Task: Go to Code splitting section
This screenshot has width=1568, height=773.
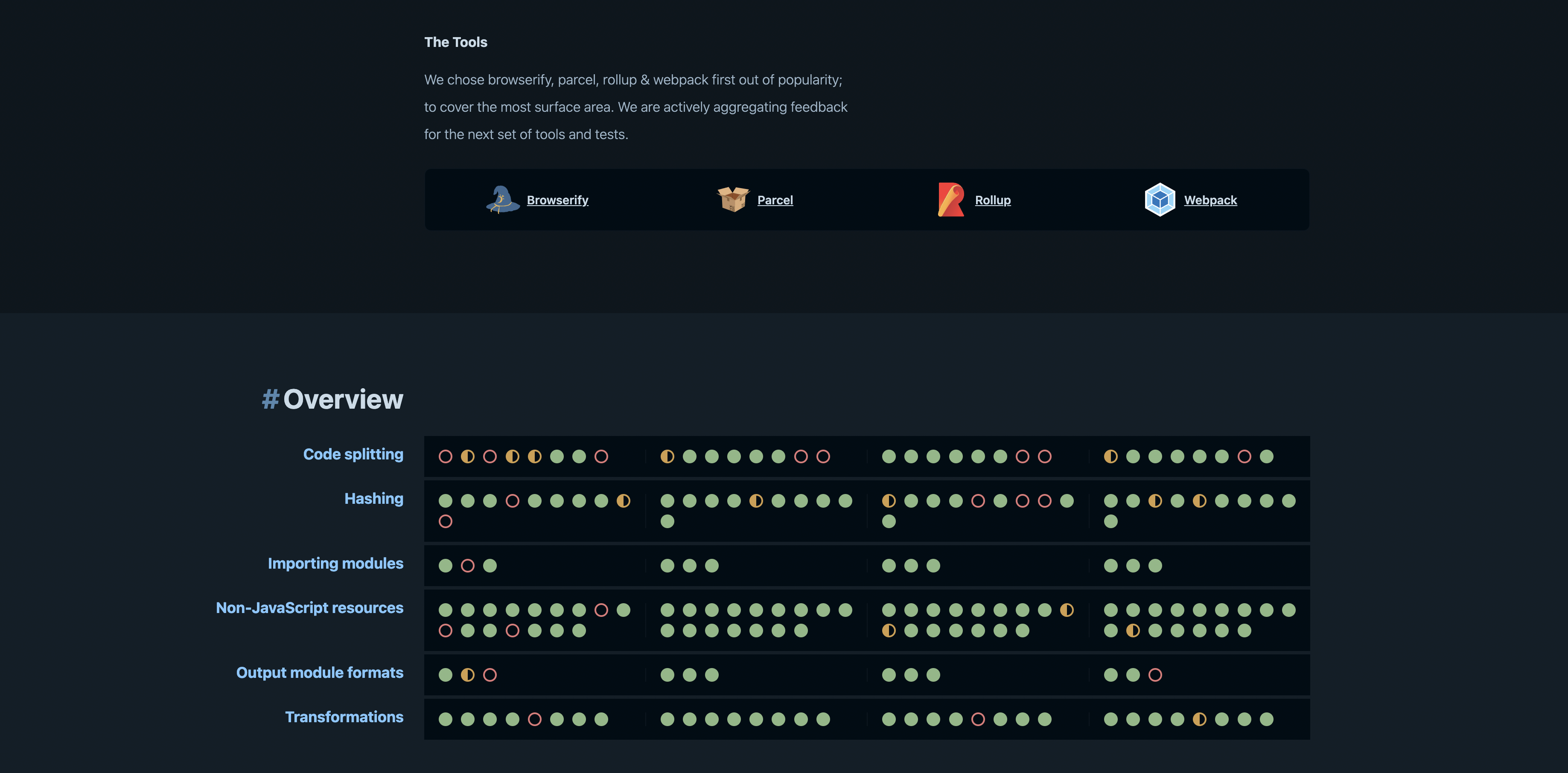Action: tap(353, 454)
